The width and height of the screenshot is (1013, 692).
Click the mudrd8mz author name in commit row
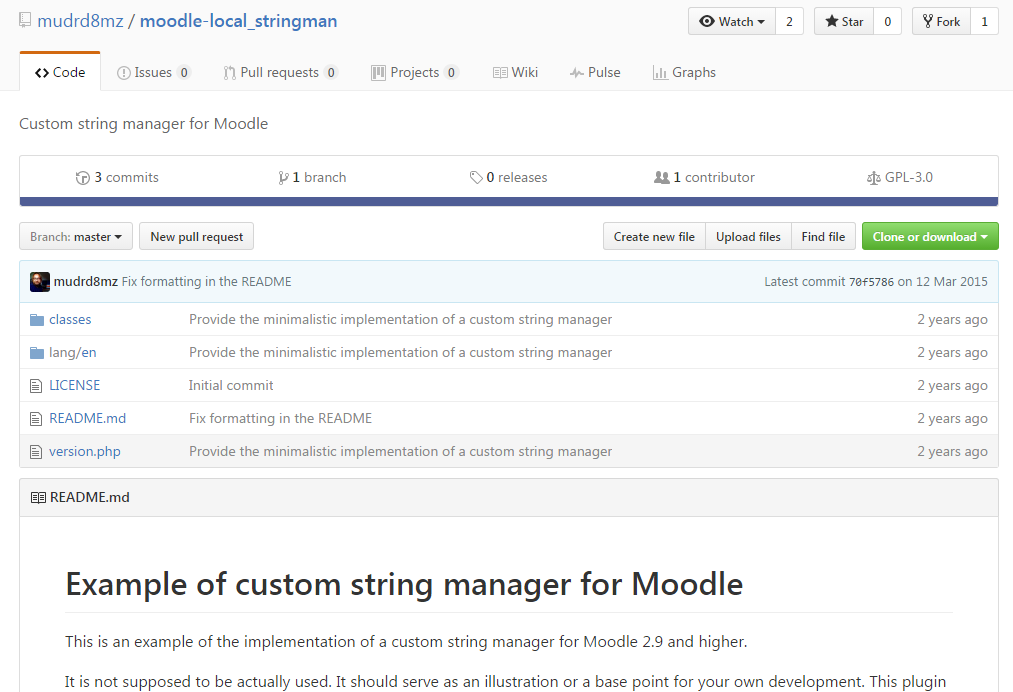(x=85, y=282)
